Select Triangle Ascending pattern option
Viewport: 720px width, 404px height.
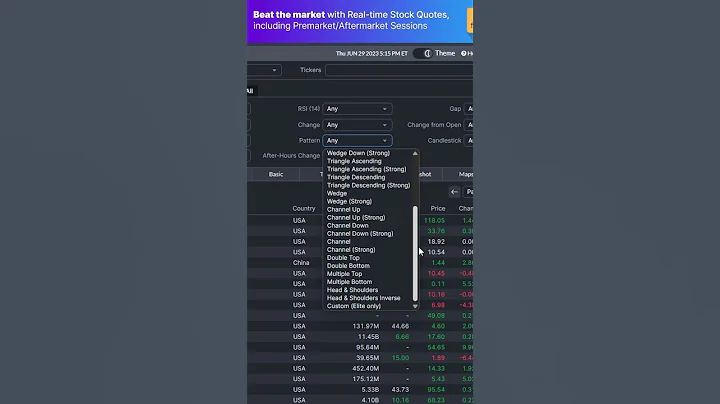pyautogui.click(x=354, y=161)
